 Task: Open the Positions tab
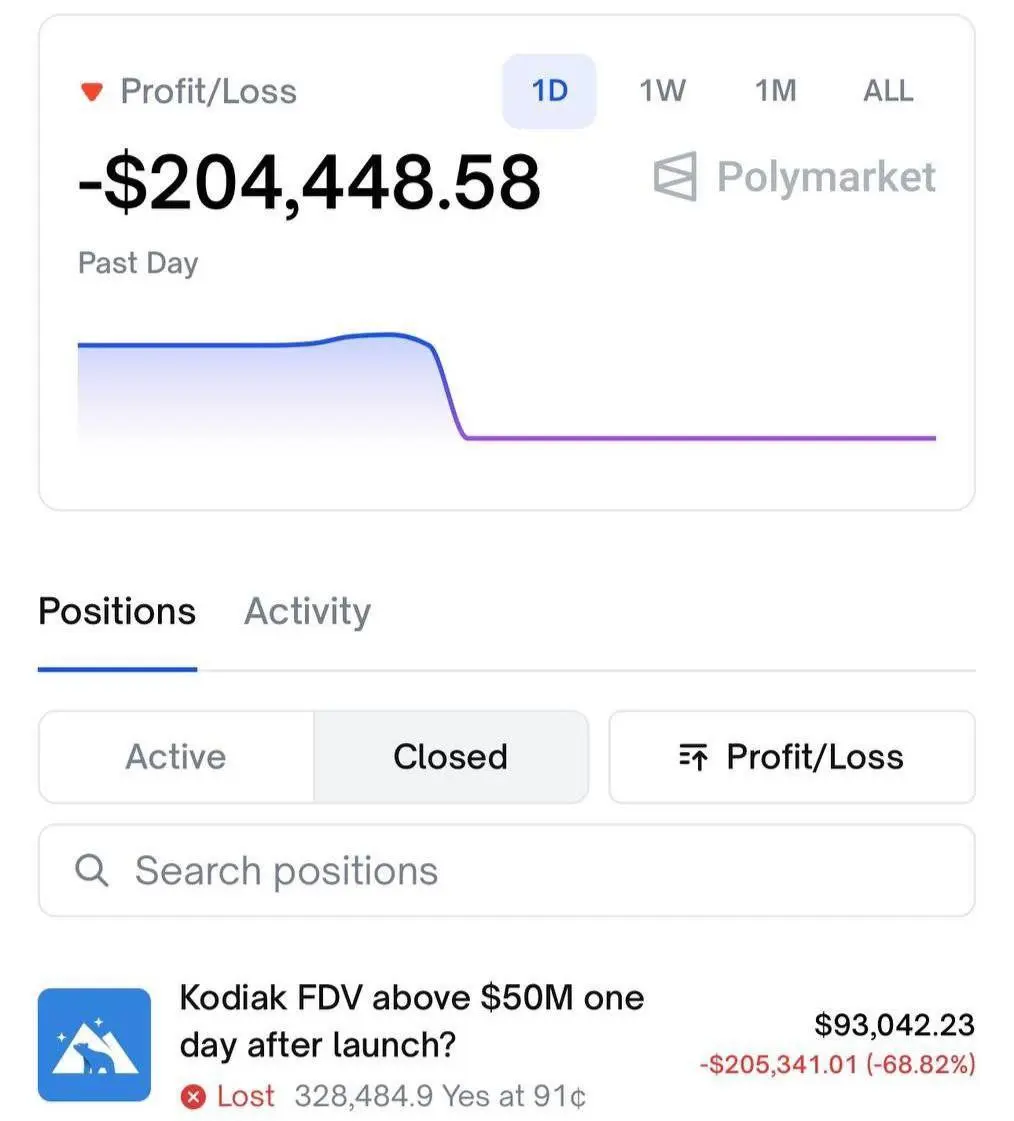click(x=117, y=611)
